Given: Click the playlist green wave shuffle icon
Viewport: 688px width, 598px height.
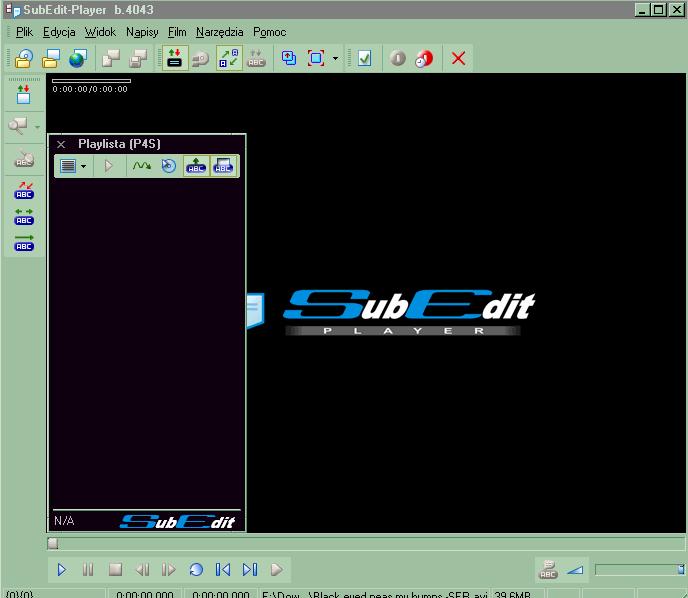Looking at the screenshot, I should click(141, 166).
